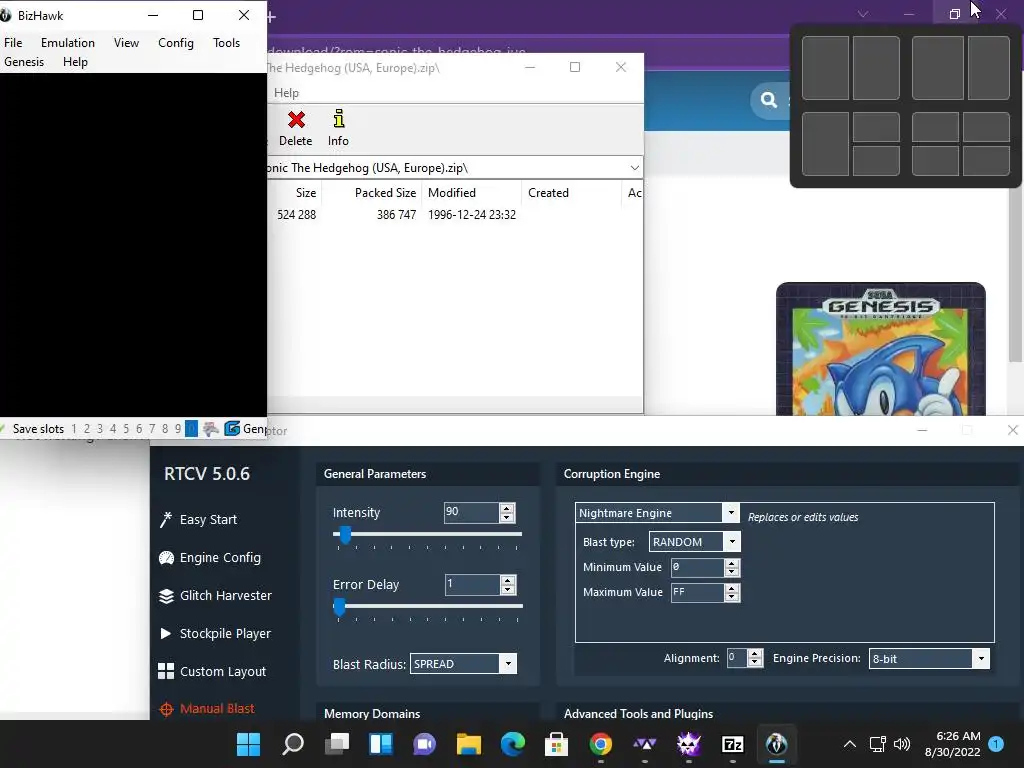
Task: Open the Tools menu in BizHawk
Action: (x=227, y=42)
